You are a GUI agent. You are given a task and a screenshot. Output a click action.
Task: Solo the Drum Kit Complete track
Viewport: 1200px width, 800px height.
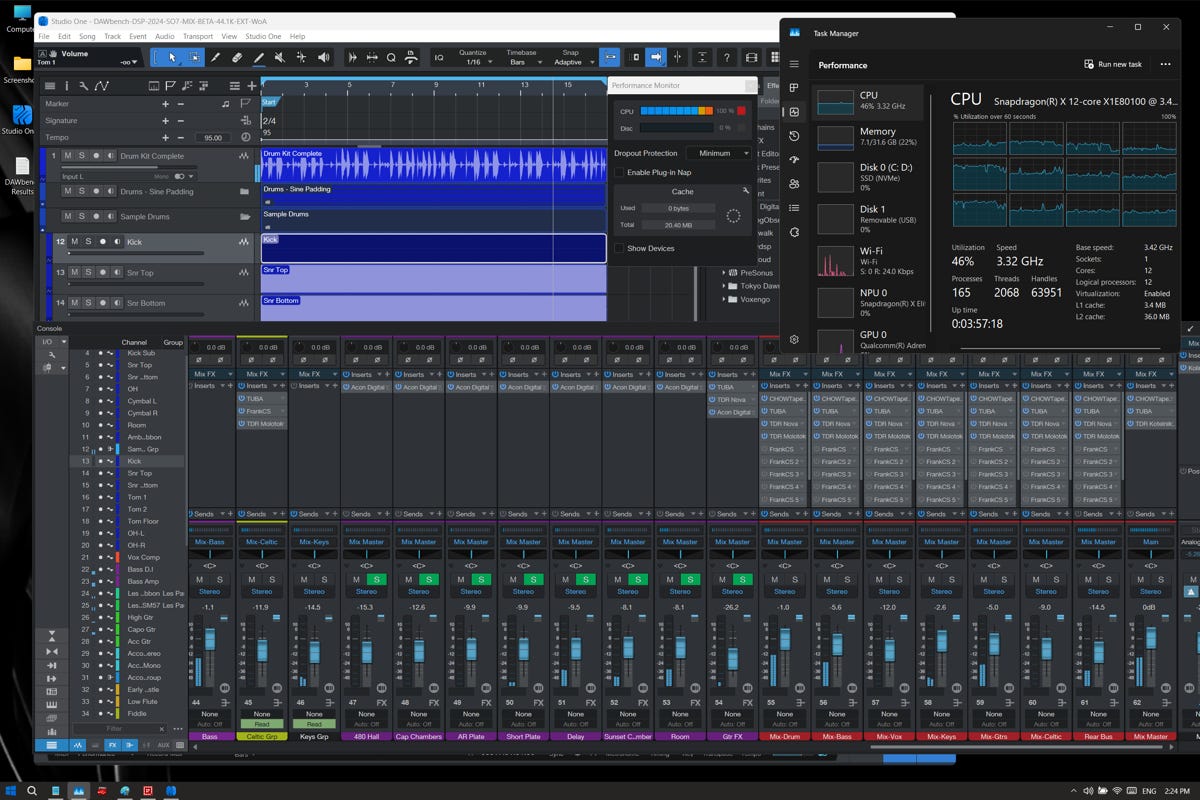pos(81,156)
